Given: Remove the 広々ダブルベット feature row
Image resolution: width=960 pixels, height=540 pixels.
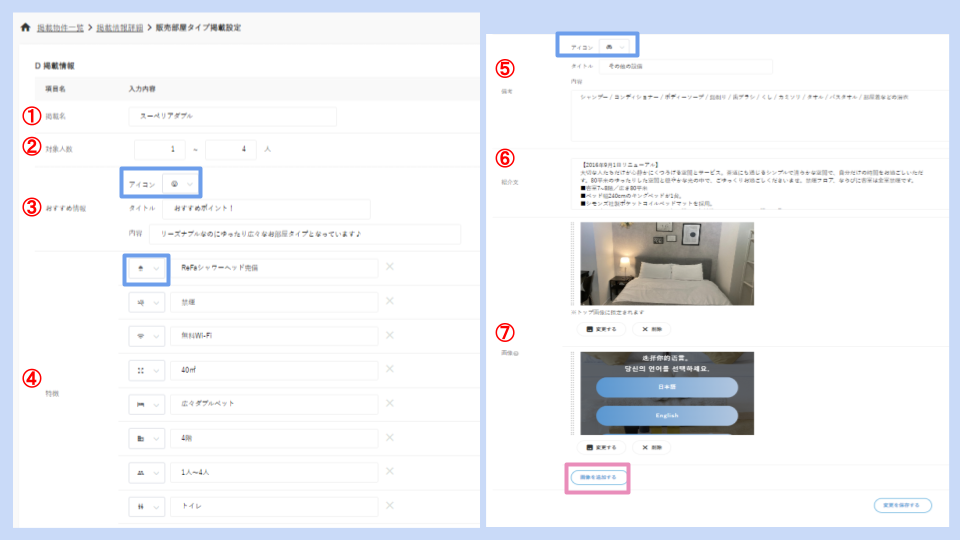Looking at the screenshot, I should click(390, 404).
